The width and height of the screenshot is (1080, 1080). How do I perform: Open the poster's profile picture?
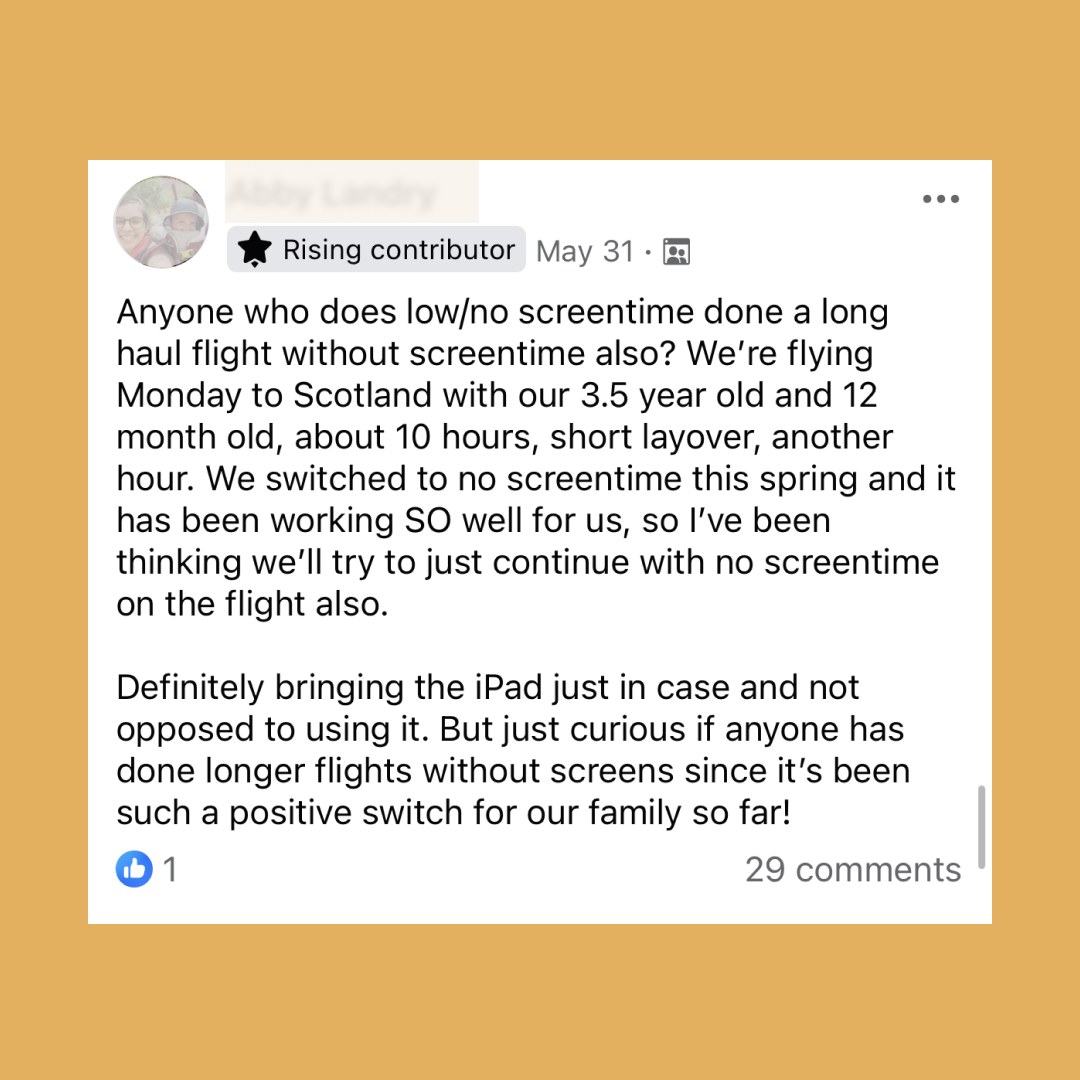161,222
